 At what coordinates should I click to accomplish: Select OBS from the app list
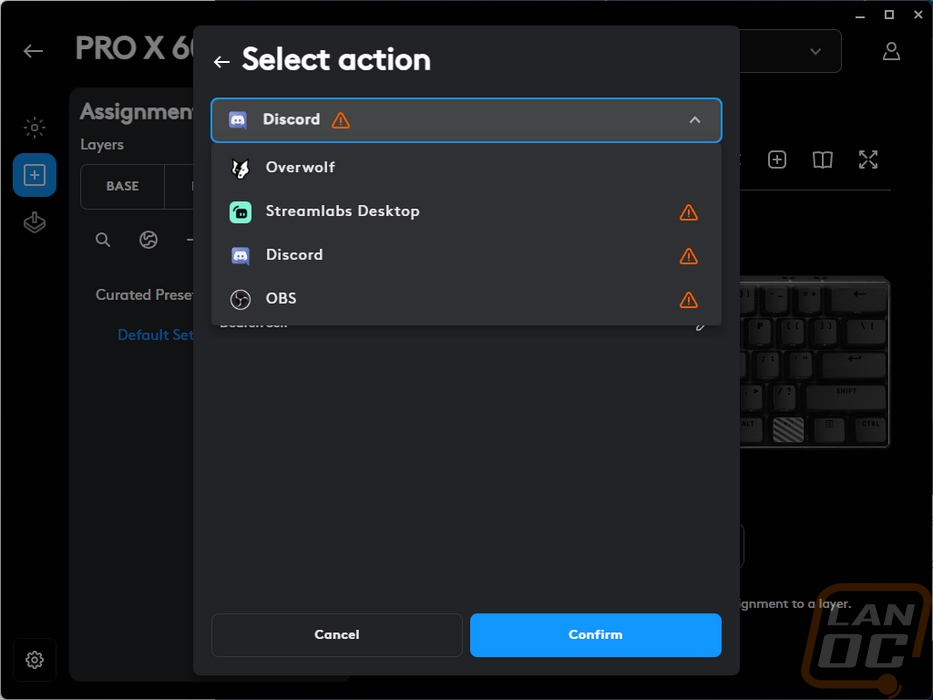click(466, 299)
